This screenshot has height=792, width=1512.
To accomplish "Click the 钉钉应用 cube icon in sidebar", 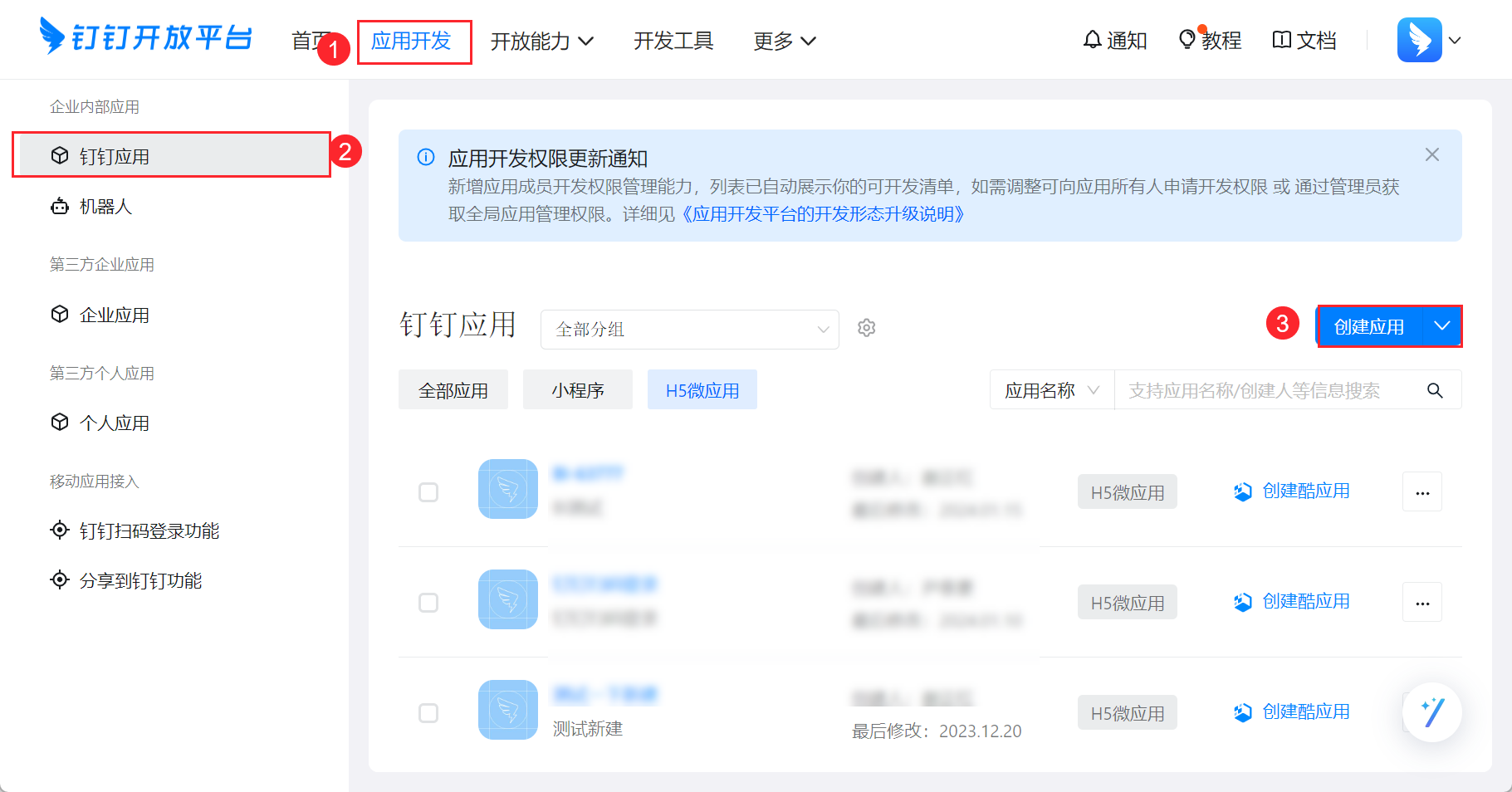I will pyautogui.click(x=60, y=155).
